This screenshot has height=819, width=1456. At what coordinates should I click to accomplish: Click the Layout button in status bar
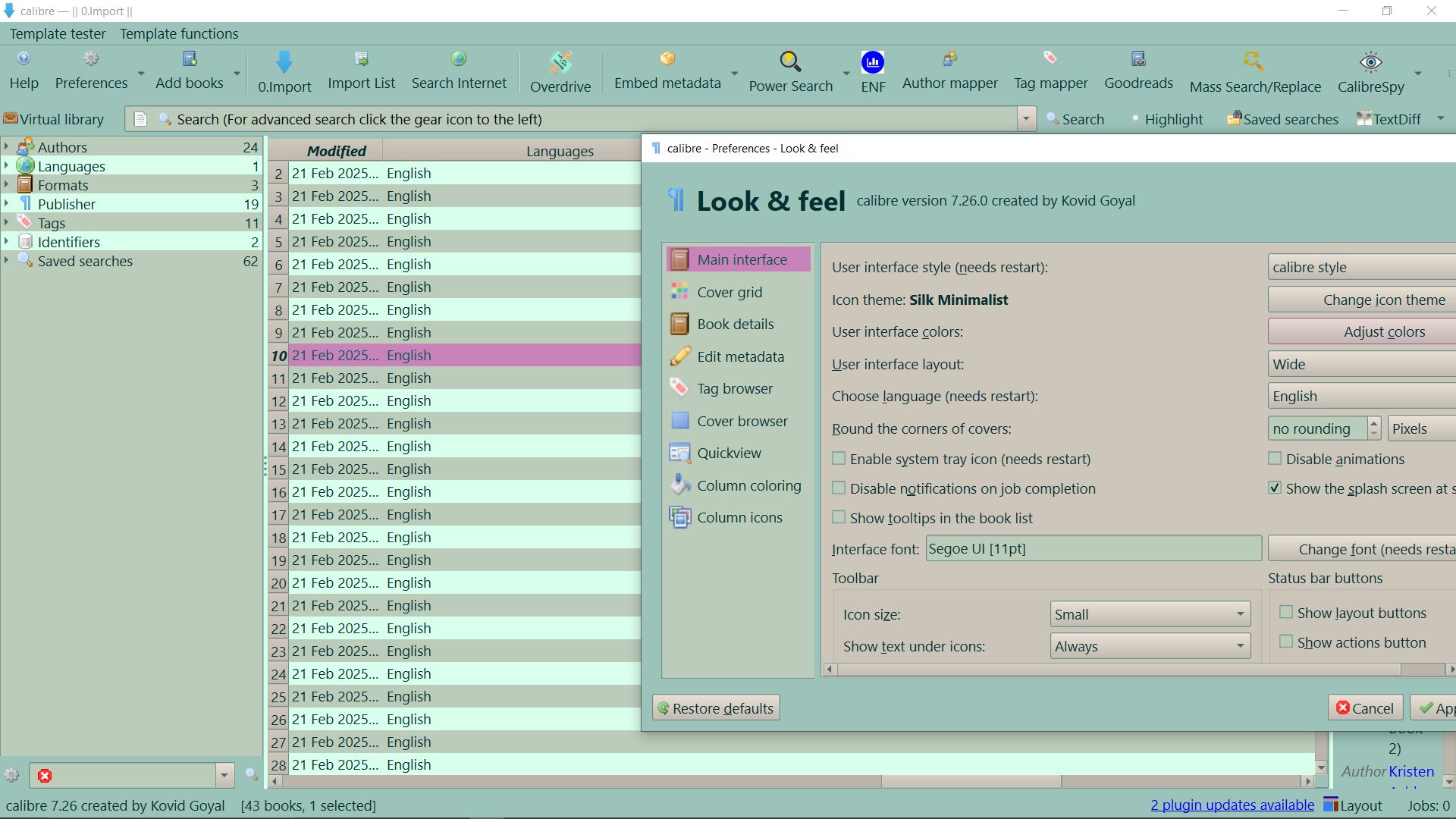click(1353, 805)
